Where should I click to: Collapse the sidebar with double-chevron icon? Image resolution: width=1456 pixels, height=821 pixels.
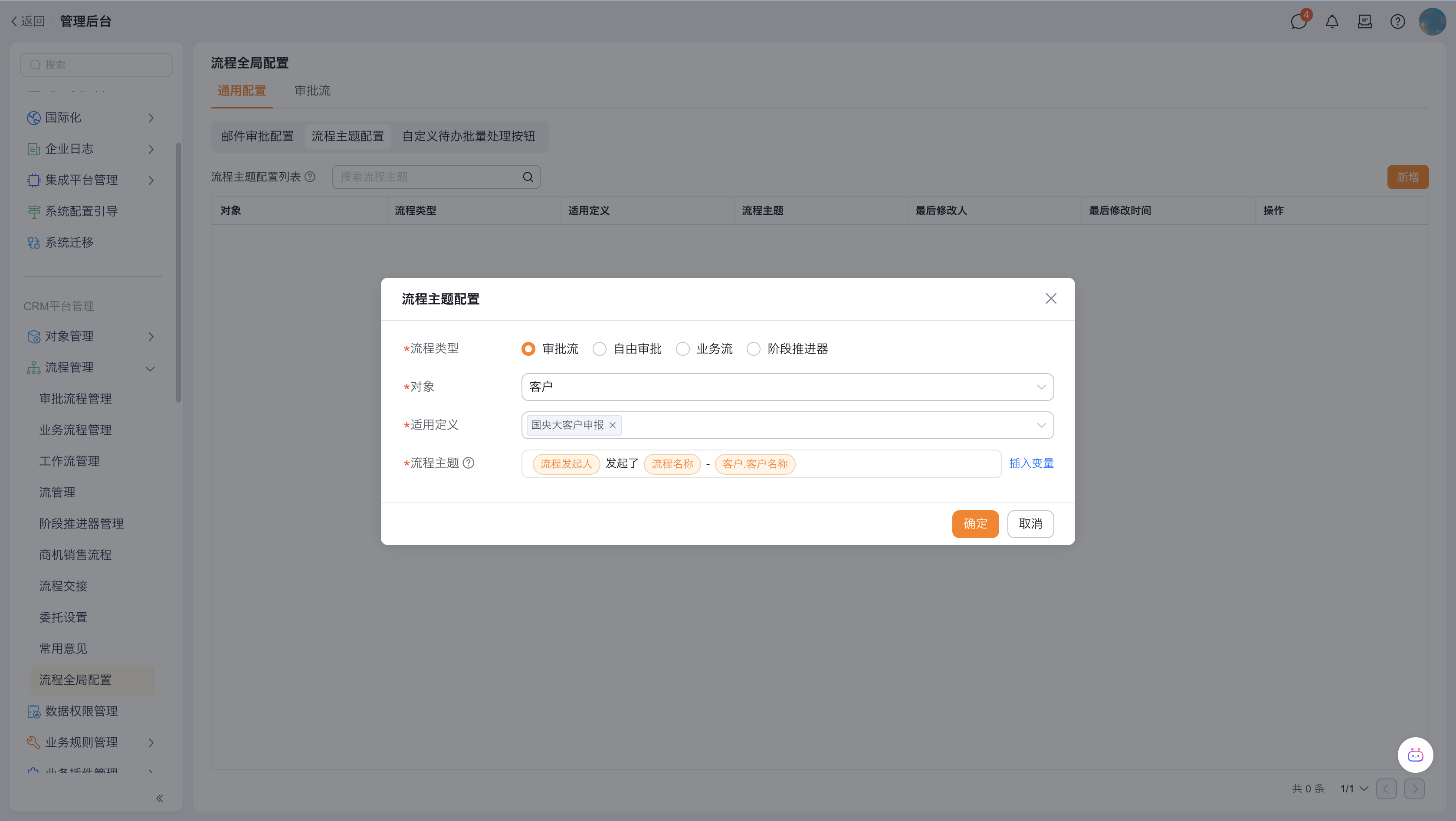pyautogui.click(x=159, y=798)
